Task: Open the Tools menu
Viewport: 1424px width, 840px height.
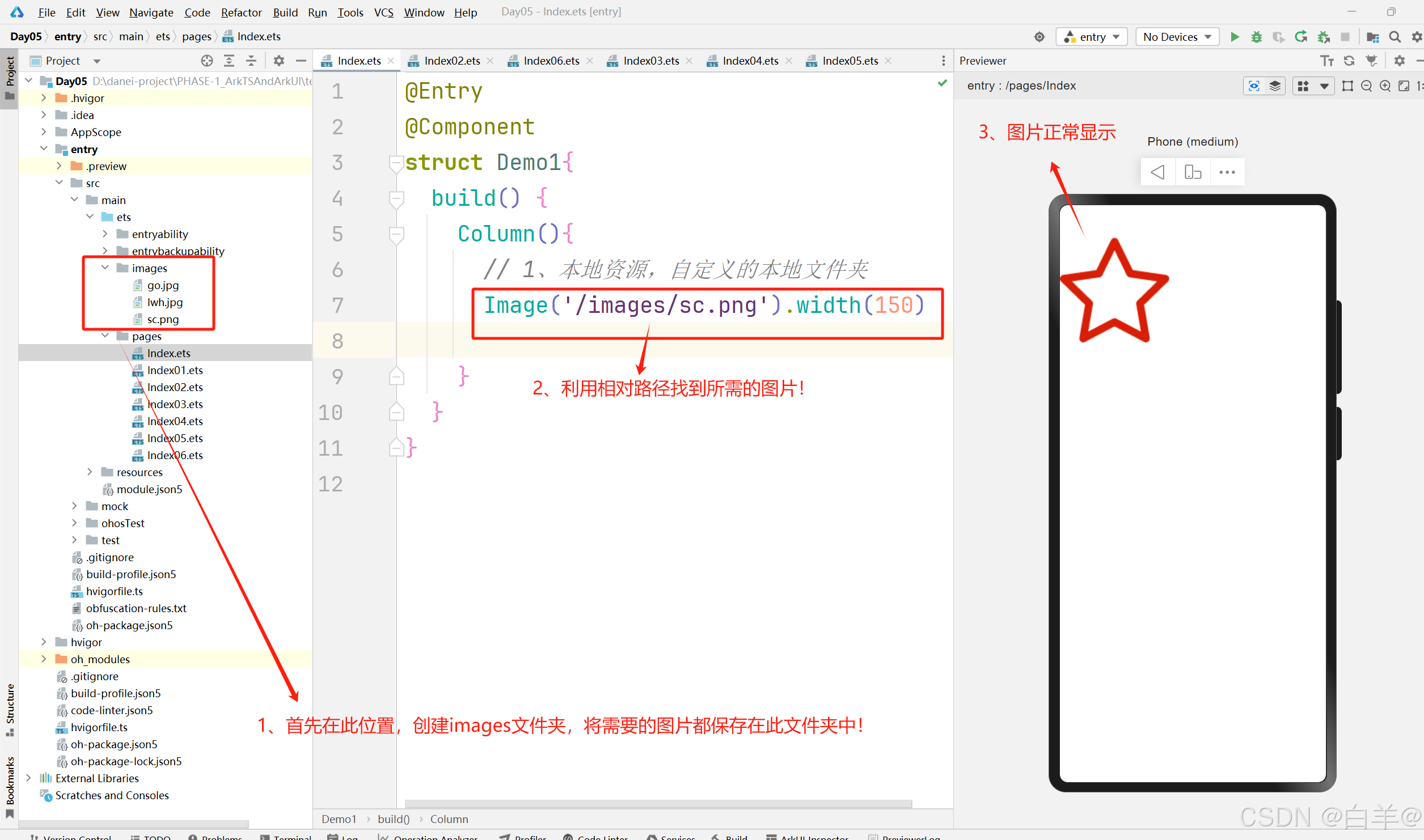Action: click(350, 12)
